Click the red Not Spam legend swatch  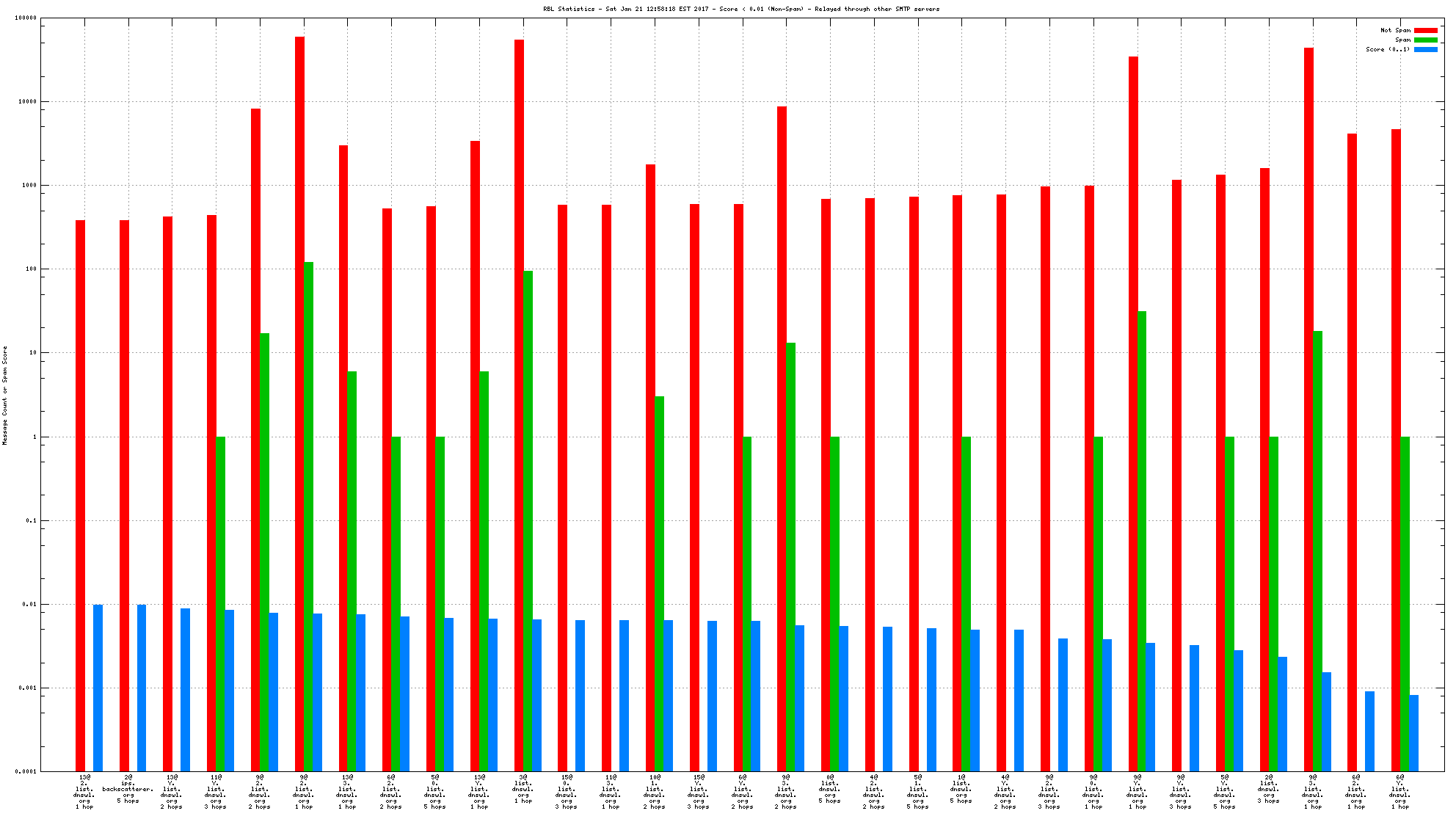(x=1425, y=30)
